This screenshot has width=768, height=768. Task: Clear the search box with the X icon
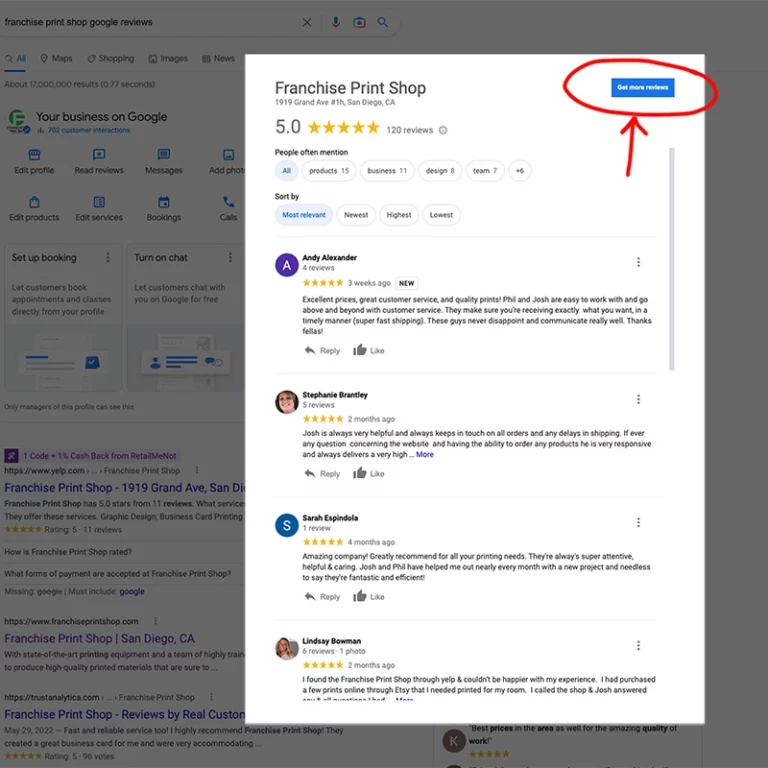307,23
